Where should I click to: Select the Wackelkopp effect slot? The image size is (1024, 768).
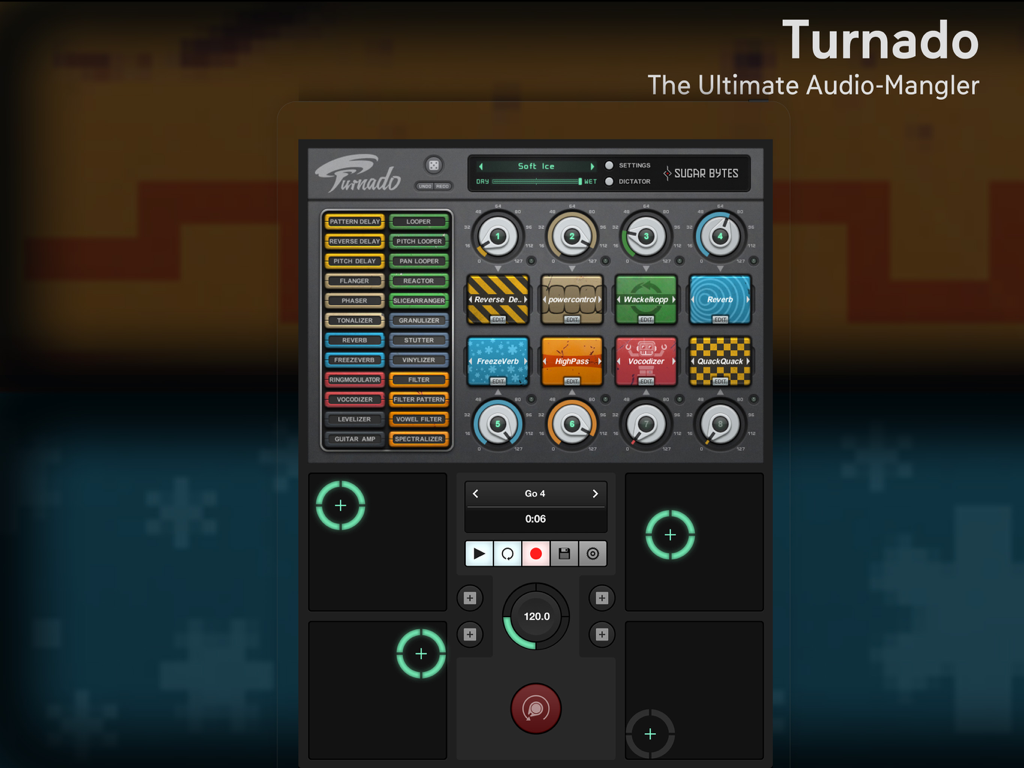tap(645, 299)
